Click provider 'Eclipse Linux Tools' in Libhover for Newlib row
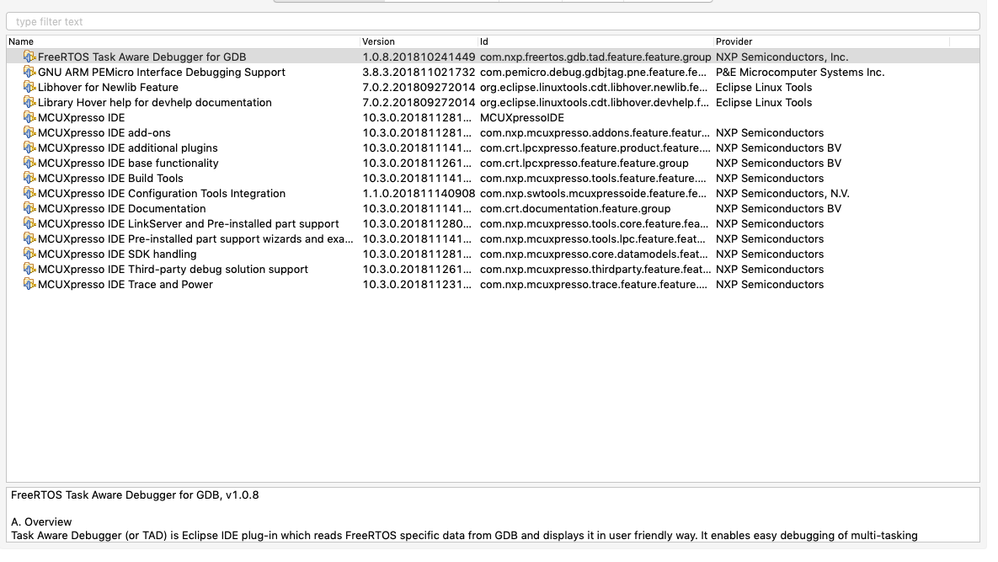Viewport: 998px width, 562px height. tap(764, 88)
